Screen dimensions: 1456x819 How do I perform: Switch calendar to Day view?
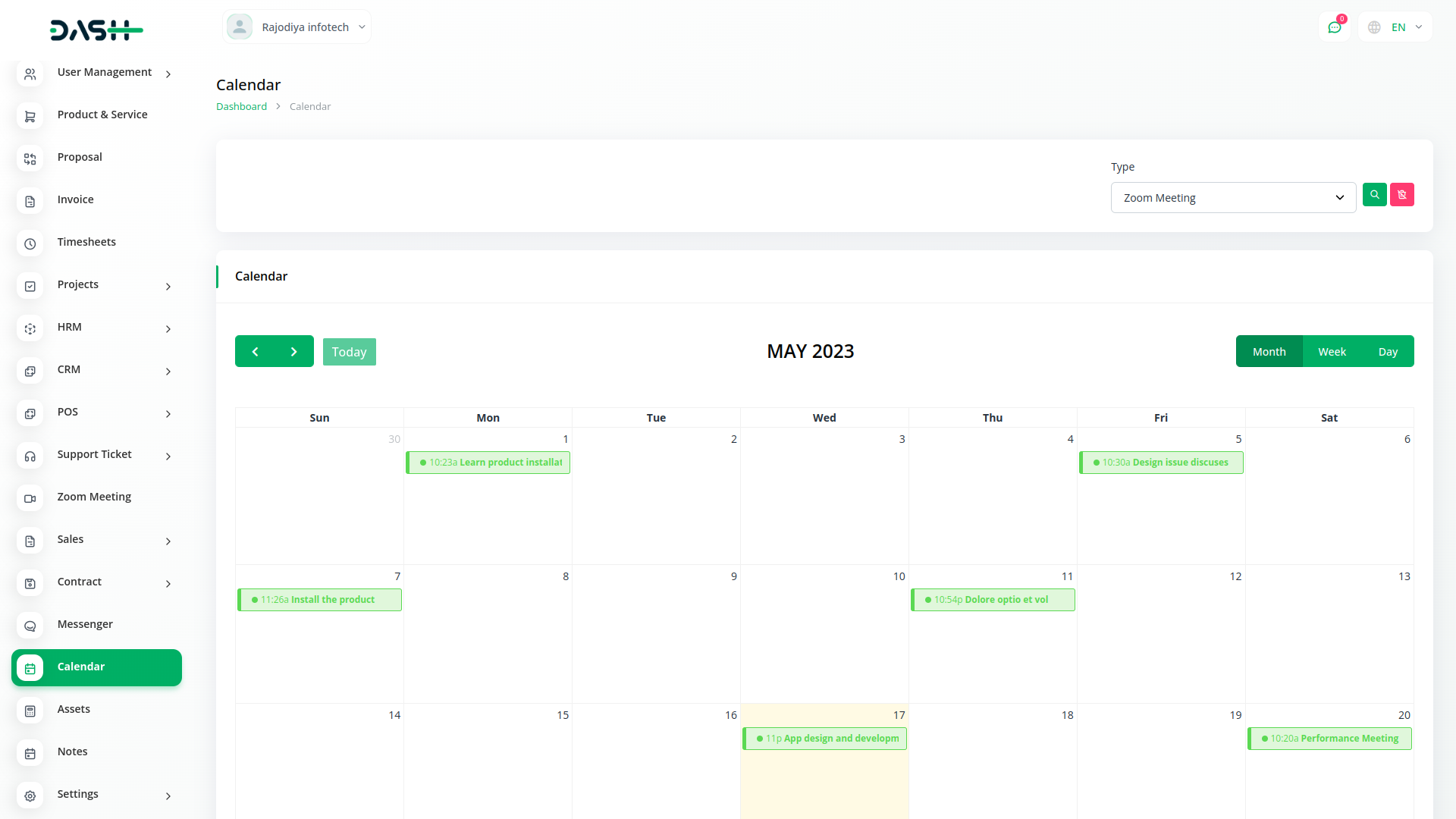point(1387,352)
